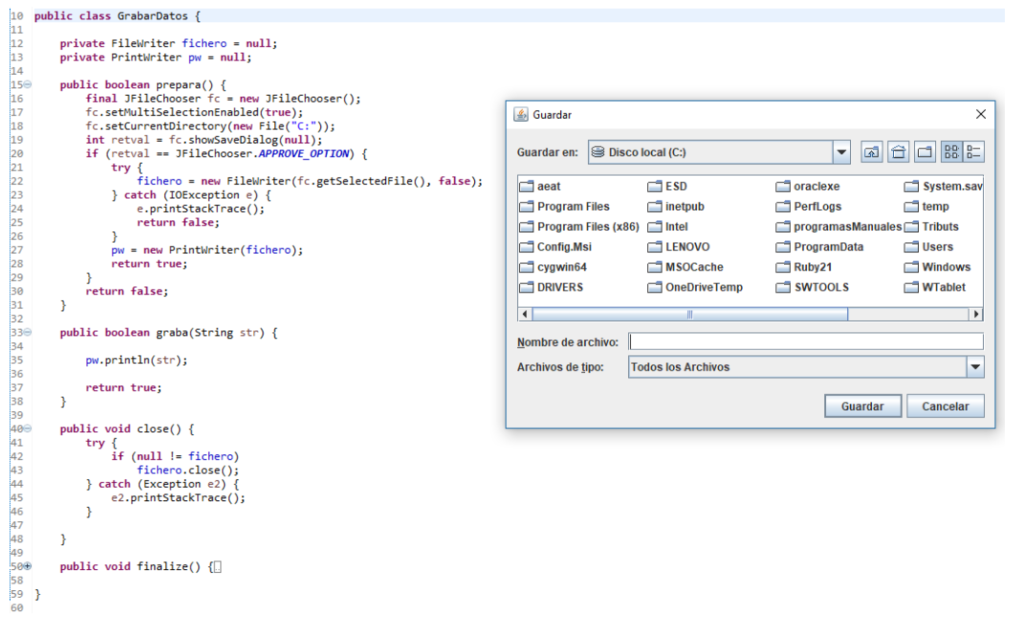This screenshot has width=1024, height=618.
Task: Click the file list horizontal scrollbar thumb
Action: point(690,314)
